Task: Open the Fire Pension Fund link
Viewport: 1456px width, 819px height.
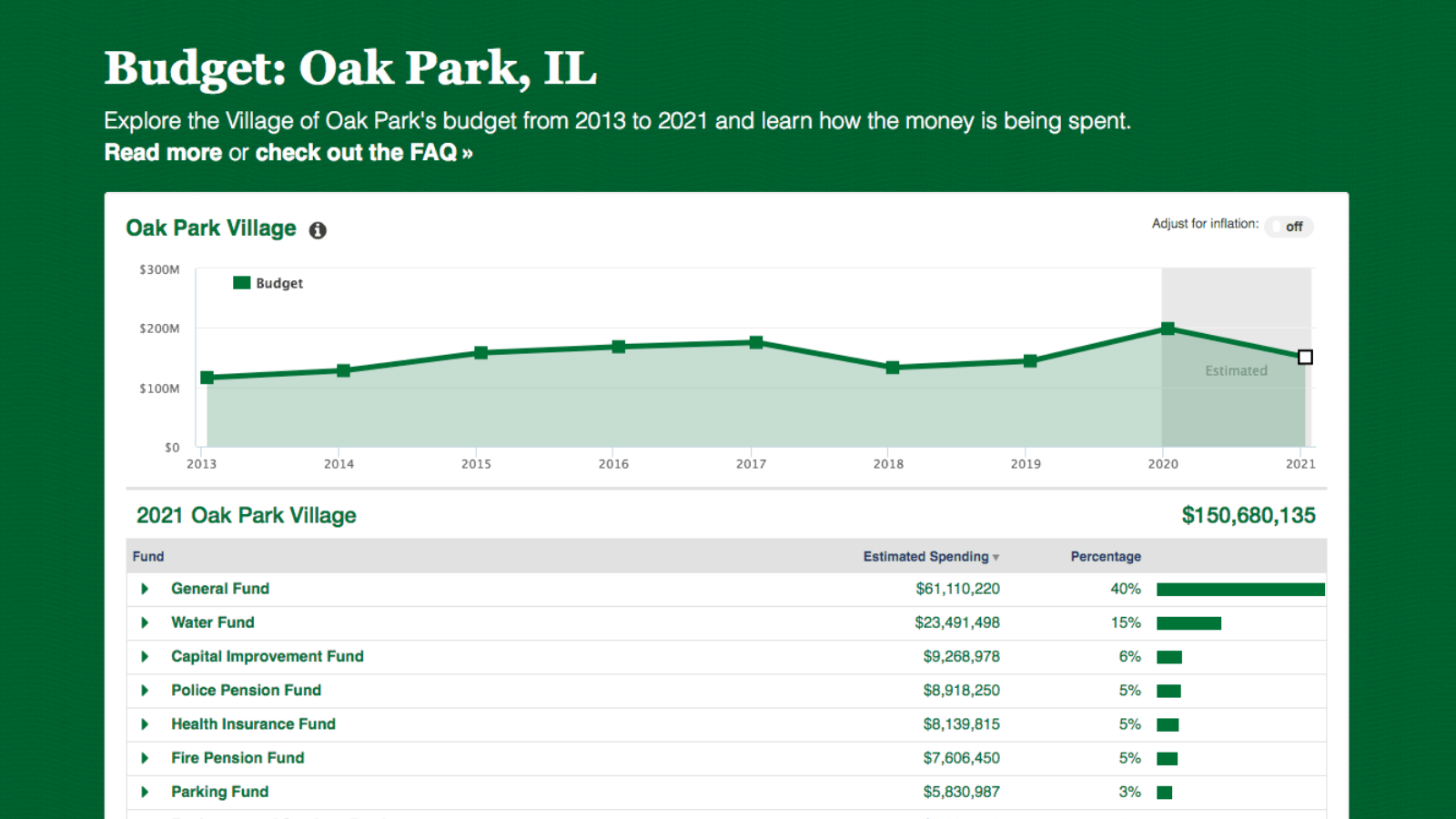Action: tap(238, 757)
